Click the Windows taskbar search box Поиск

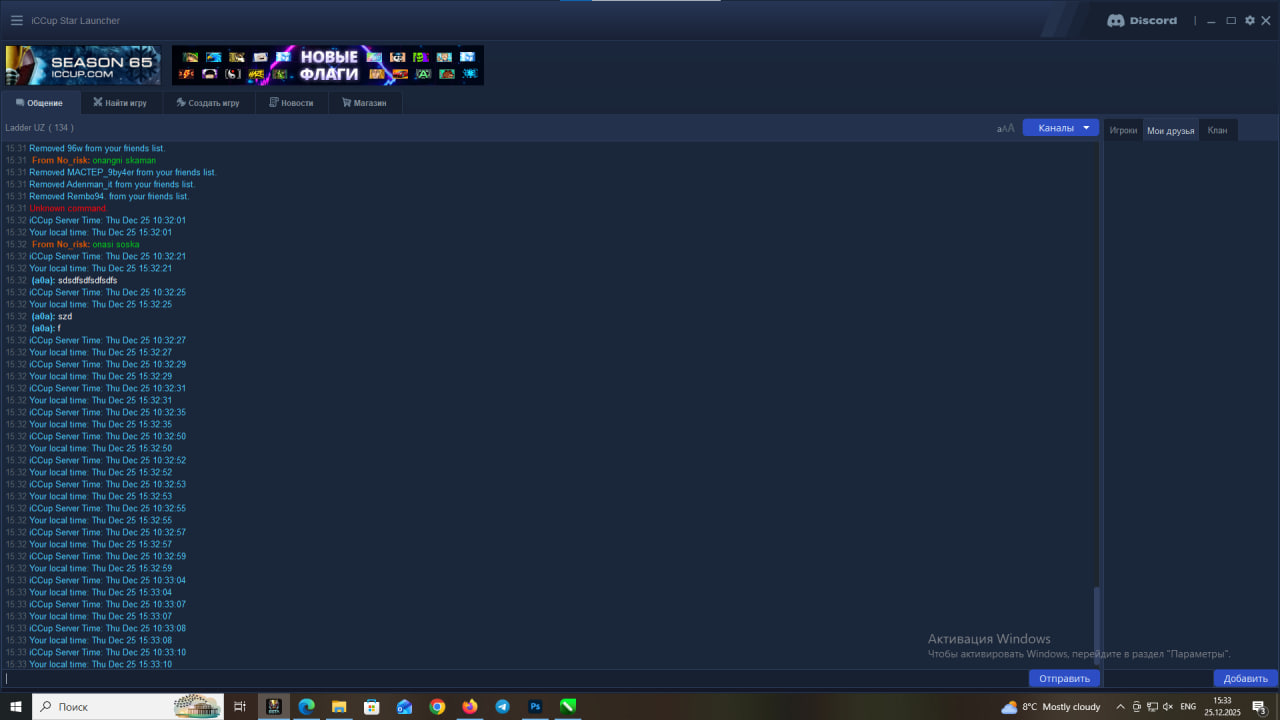128,706
